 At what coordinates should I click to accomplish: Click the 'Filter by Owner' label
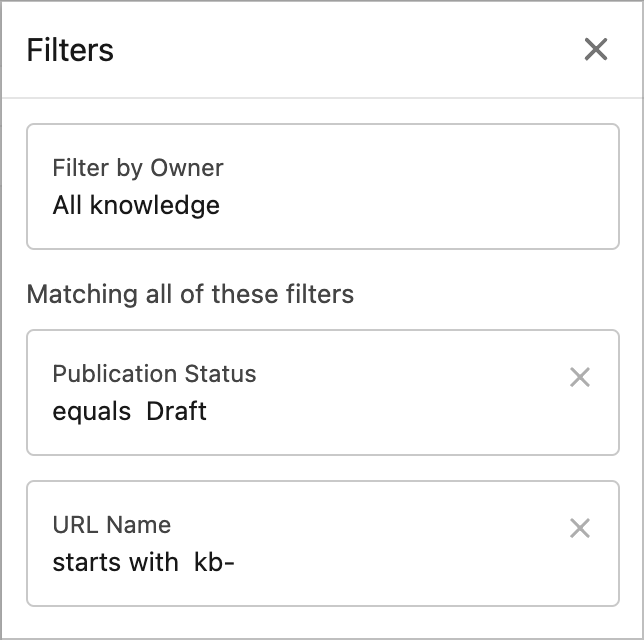pos(138,168)
